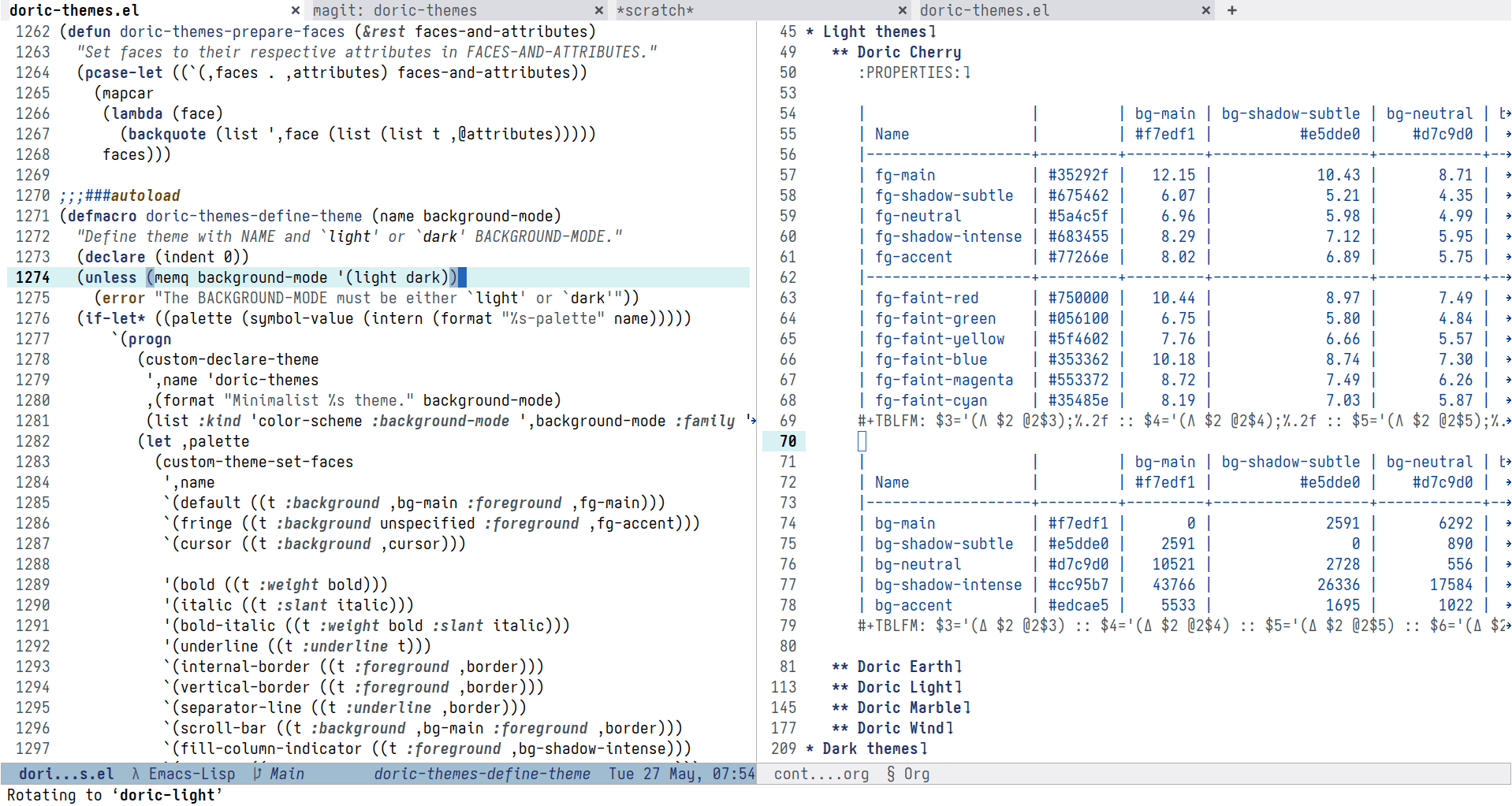Viewport: 1512px width, 806px height.
Task: Click the fg-main table row name
Action: pos(905,175)
